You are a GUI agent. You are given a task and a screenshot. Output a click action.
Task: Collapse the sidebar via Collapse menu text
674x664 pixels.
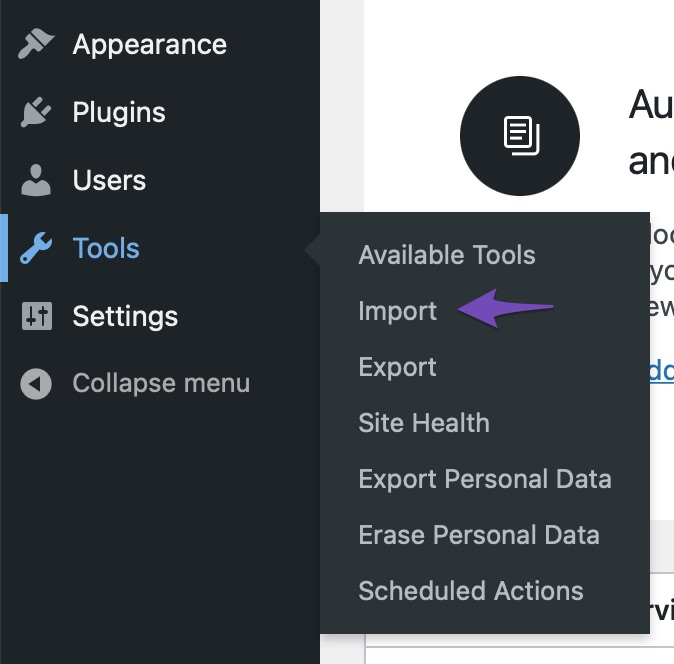tap(161, 383)
